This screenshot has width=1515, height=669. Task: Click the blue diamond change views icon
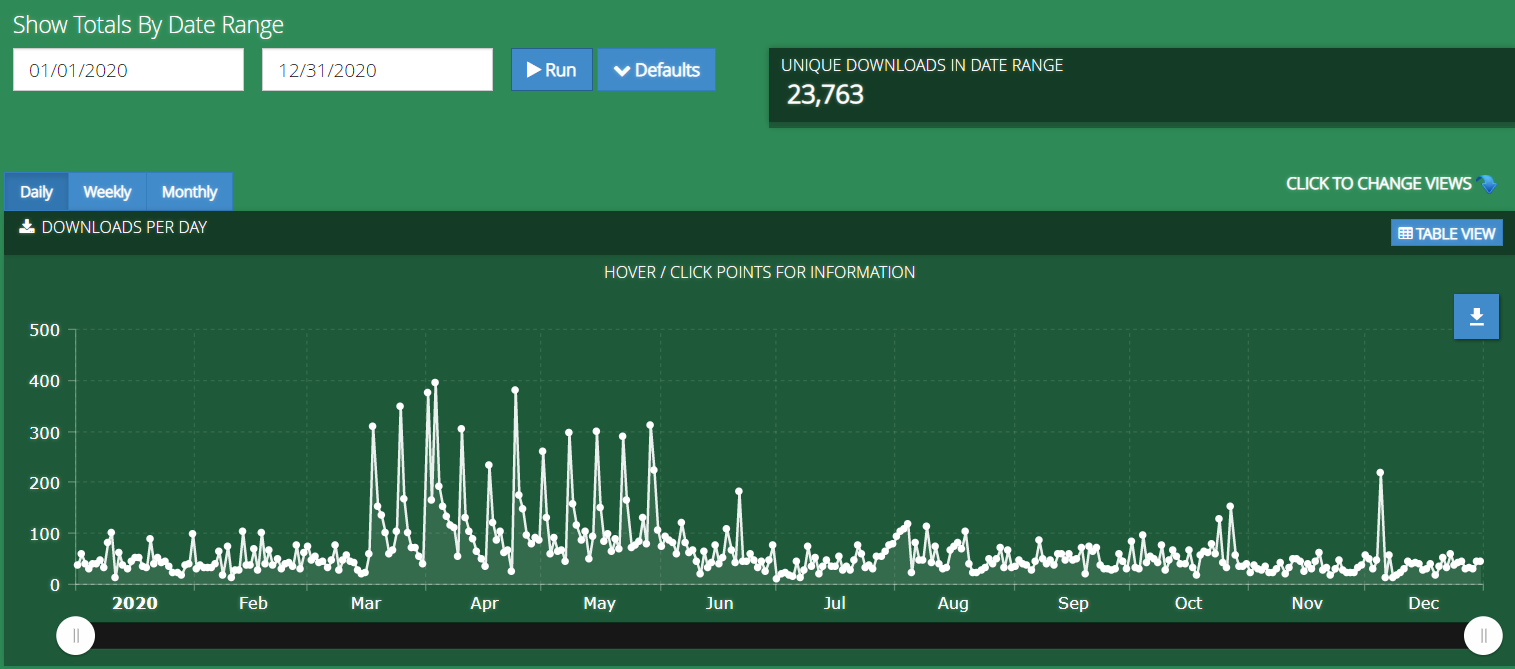[1486, 184]
